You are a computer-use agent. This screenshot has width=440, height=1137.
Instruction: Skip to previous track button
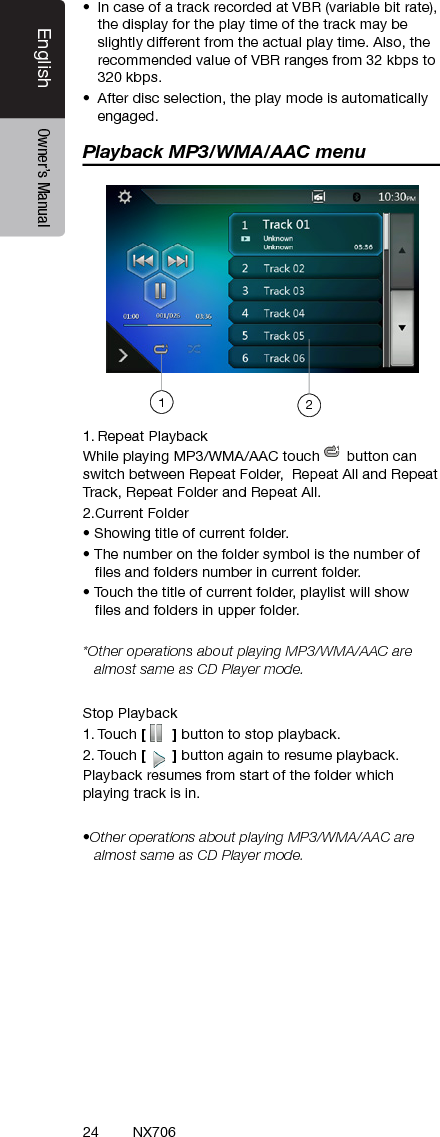[x=144, y=260]
